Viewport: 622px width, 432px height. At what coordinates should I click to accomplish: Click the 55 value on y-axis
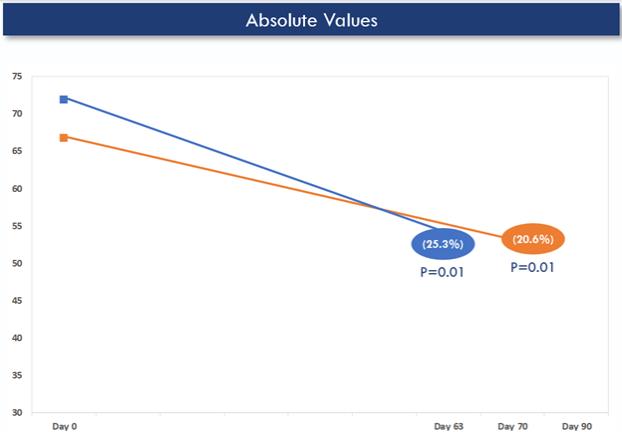[x=17, y=226]
